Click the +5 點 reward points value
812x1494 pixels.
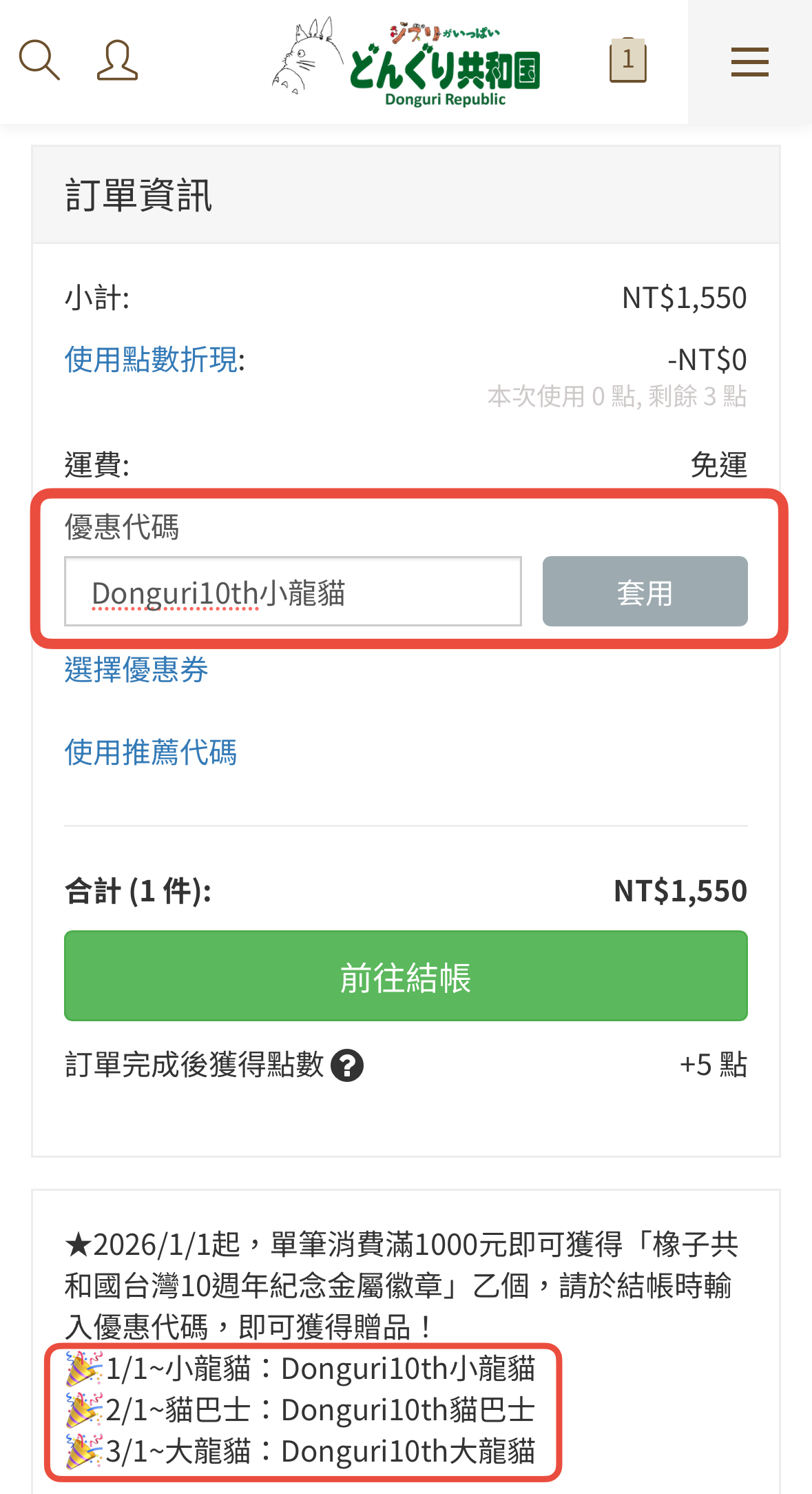point(713,1065)
